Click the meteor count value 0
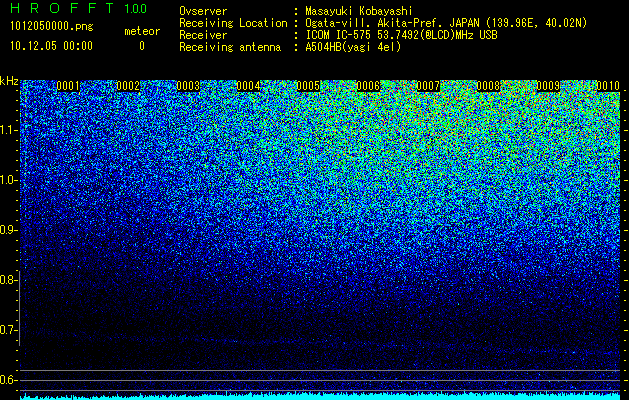 (x=142, y=46)
